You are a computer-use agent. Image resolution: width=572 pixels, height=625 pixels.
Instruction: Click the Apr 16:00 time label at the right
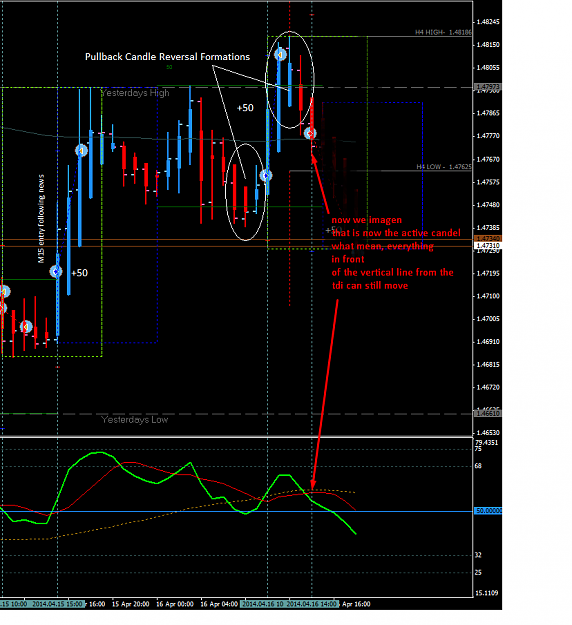pos(356,604)
